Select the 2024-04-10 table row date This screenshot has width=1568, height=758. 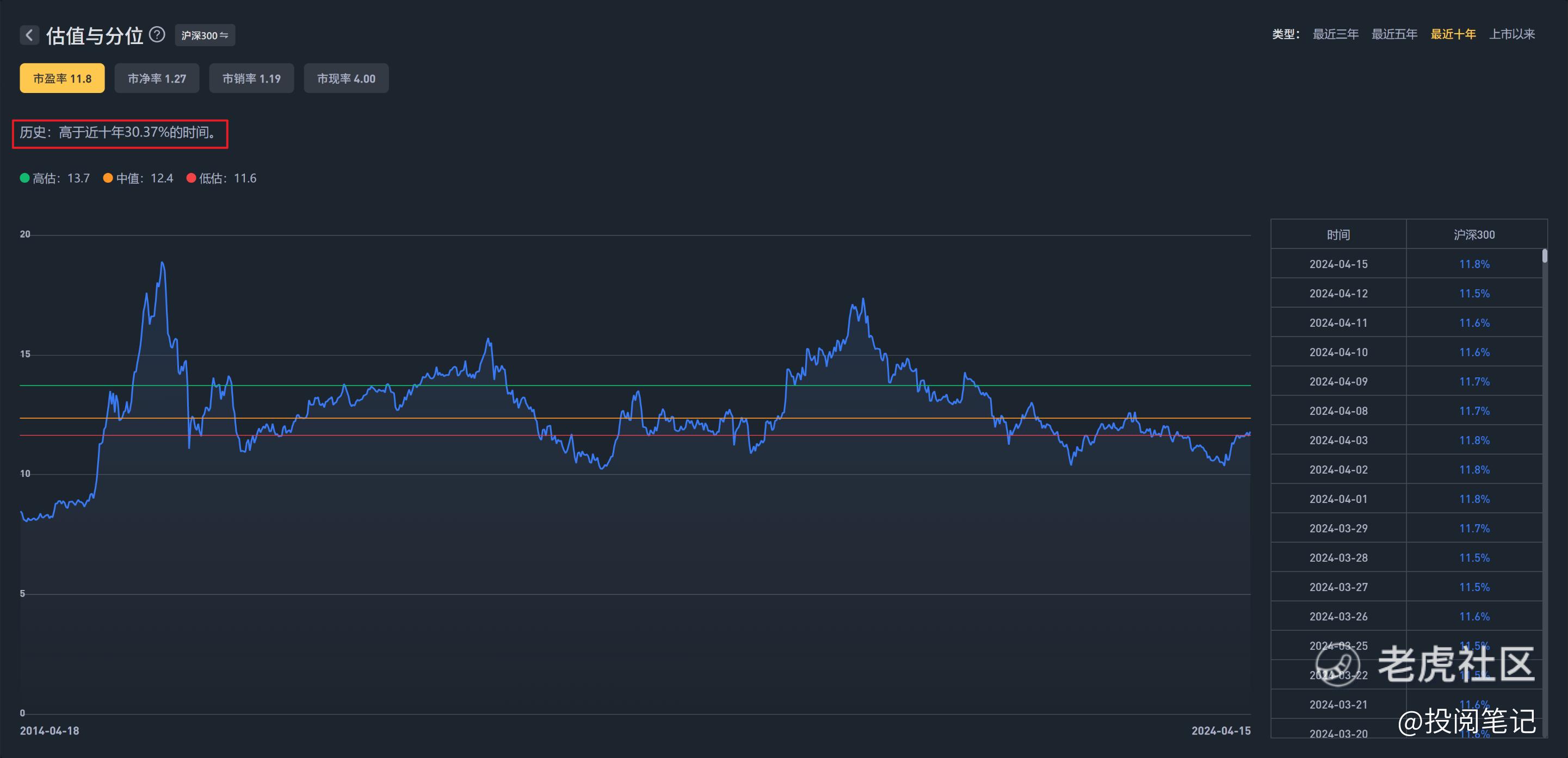(x=1338, y=352)
